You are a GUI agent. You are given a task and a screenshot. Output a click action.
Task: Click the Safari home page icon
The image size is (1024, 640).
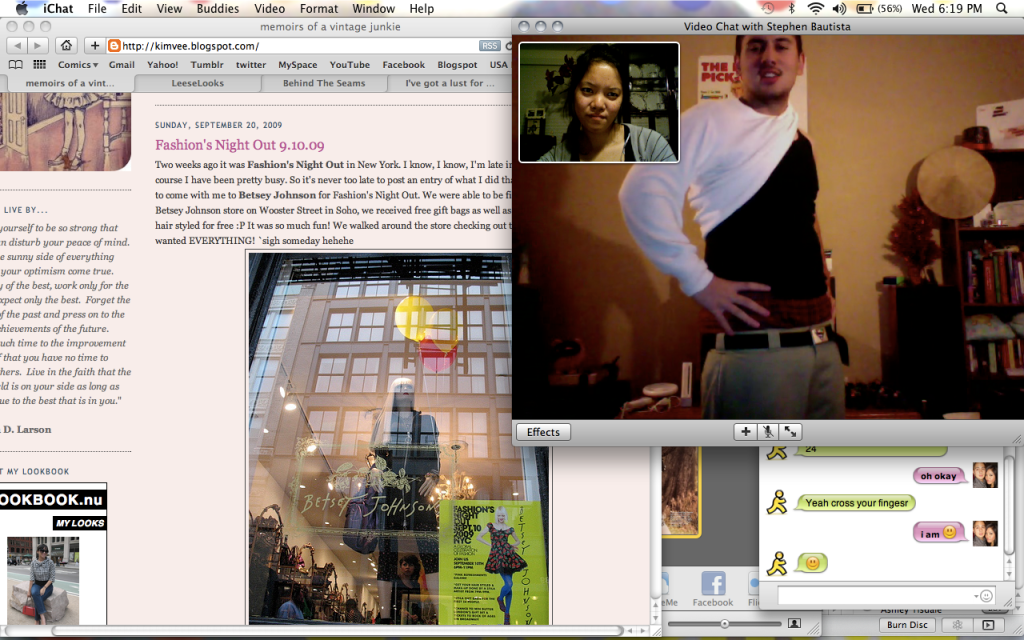[x=65, y=46]
